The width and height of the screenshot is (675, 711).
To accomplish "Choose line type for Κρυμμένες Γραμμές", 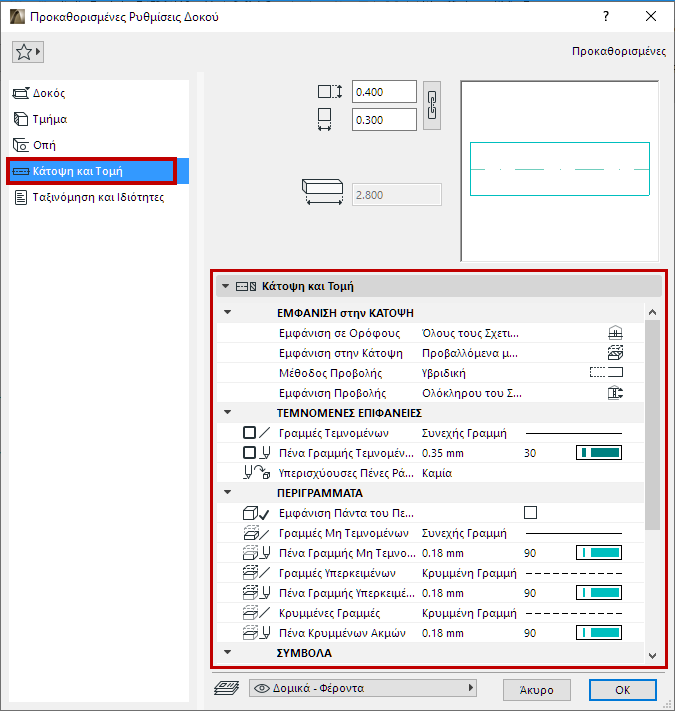I will tap(573, 614).
